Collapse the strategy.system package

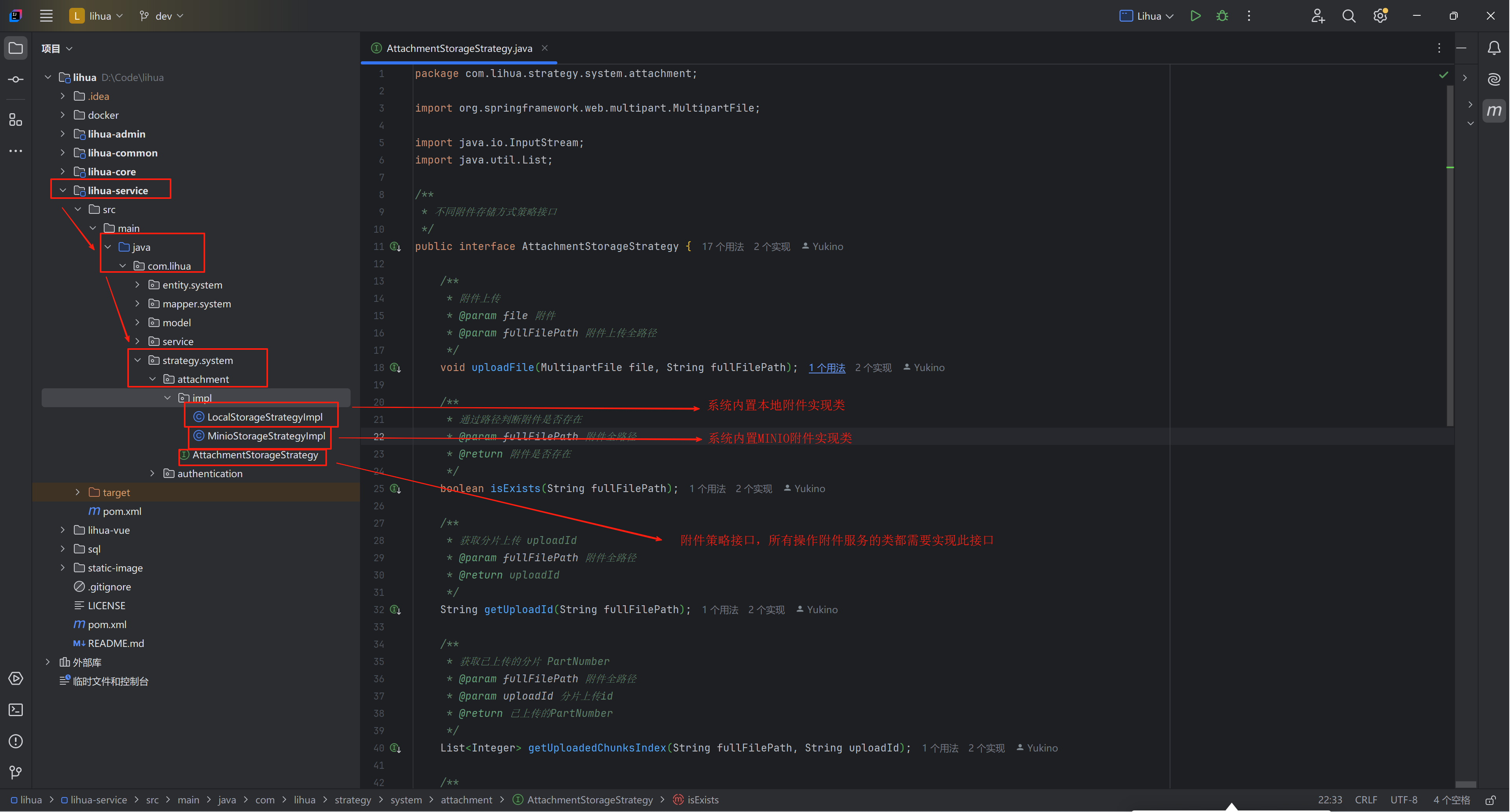click(x=138, y=360)
